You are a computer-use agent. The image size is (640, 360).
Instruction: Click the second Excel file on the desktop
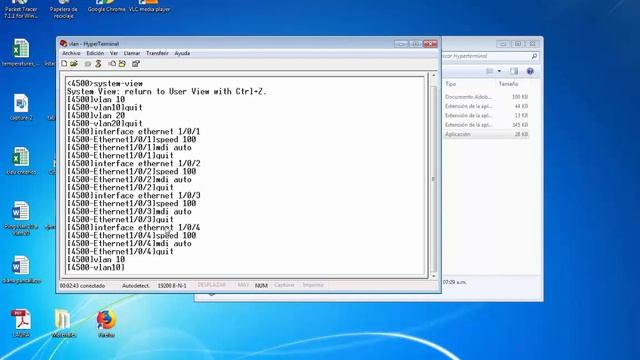20,161
